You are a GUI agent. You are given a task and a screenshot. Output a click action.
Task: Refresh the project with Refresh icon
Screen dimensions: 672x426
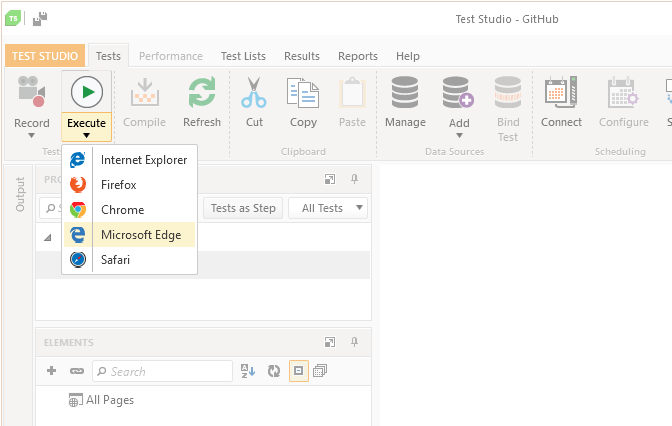(x=202, y=92)
